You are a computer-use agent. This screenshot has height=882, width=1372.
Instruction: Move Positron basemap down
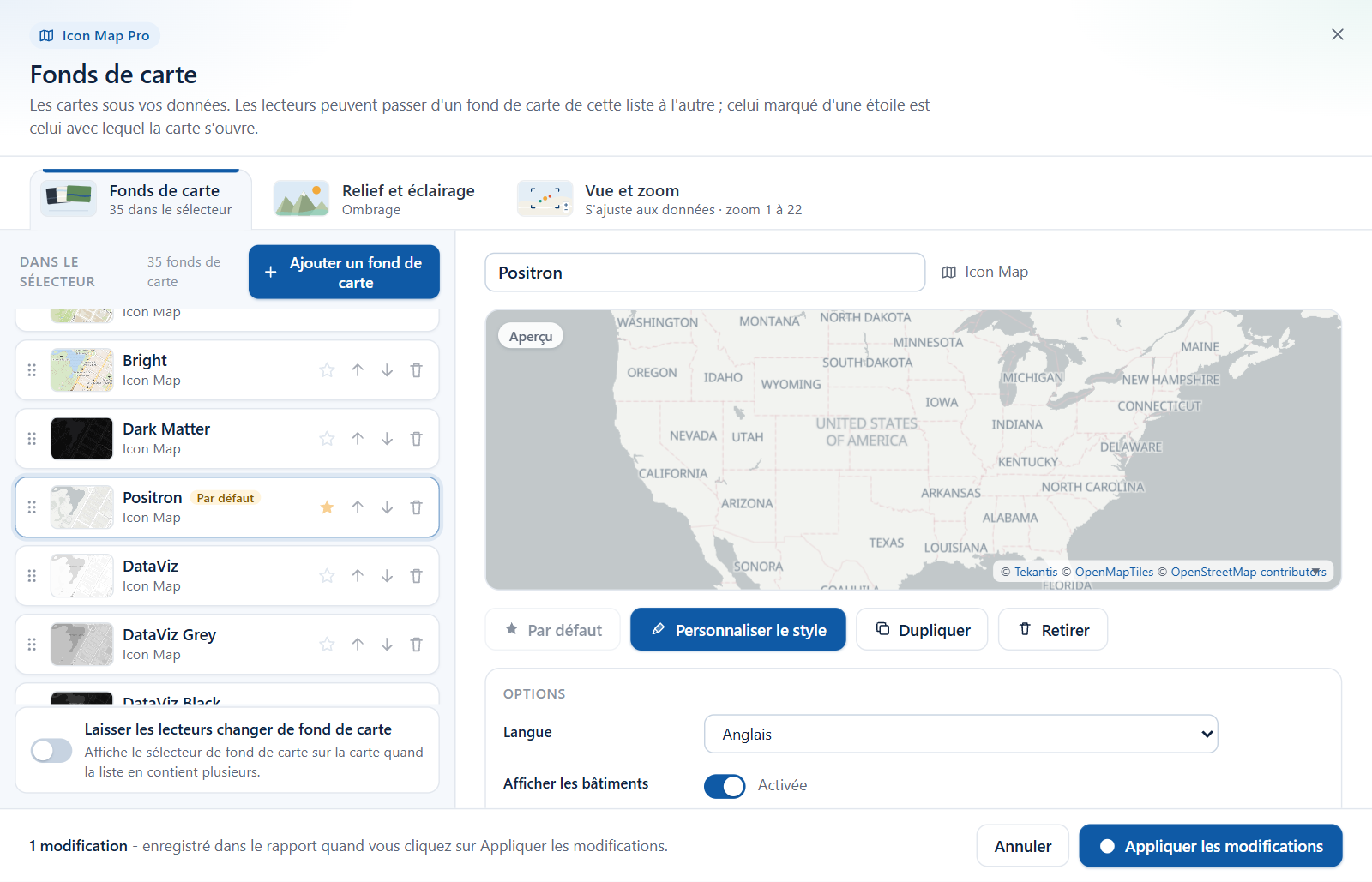[x=387, y=507]
